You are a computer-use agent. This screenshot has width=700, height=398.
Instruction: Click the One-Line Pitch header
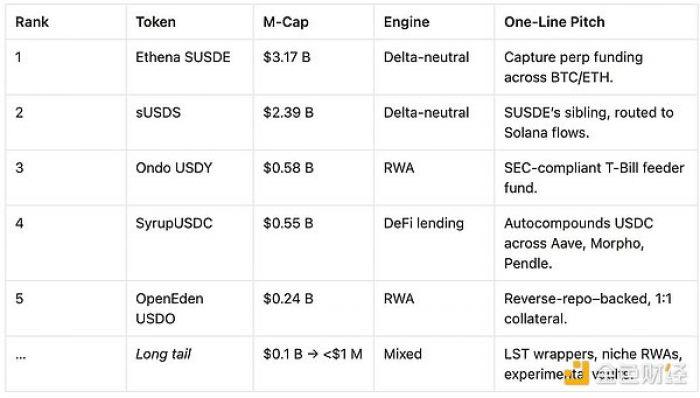tap(554, 22)
